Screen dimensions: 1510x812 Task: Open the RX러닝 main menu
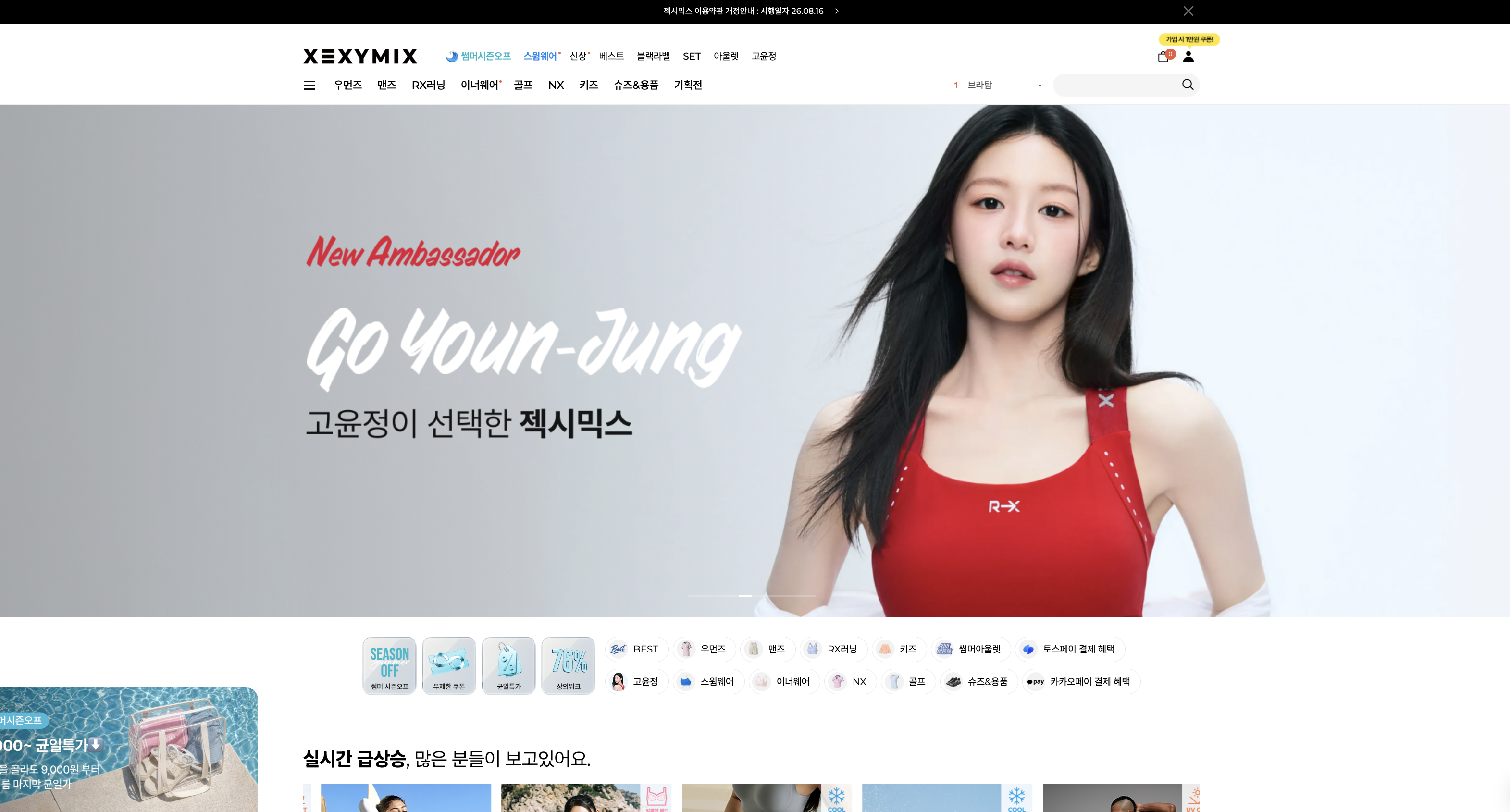pyautogui.click(x=429, y=85)
